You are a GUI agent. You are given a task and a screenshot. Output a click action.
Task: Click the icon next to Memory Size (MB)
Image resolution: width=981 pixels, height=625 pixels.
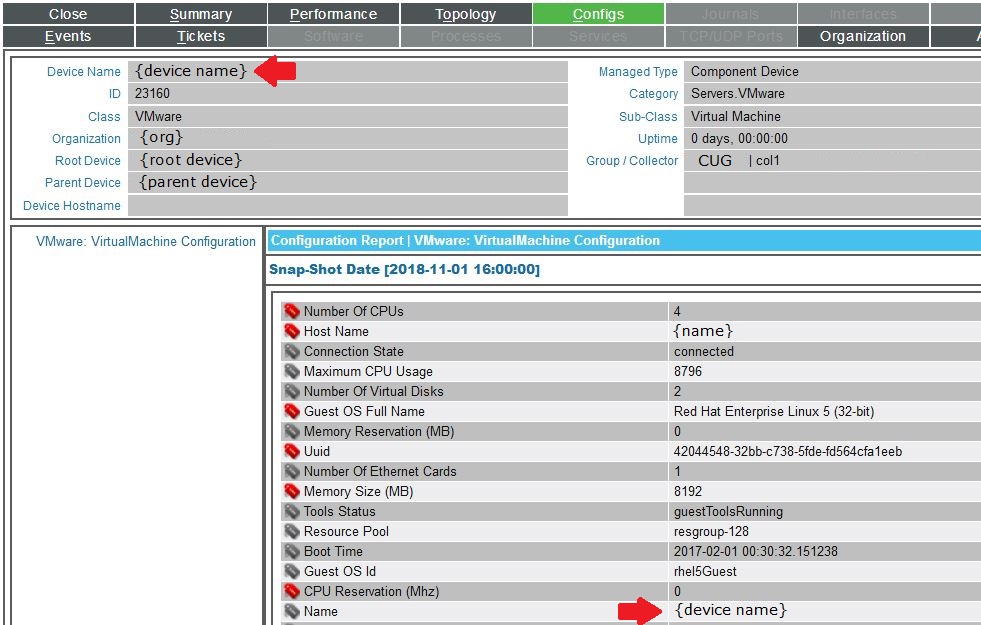point(291,491)
